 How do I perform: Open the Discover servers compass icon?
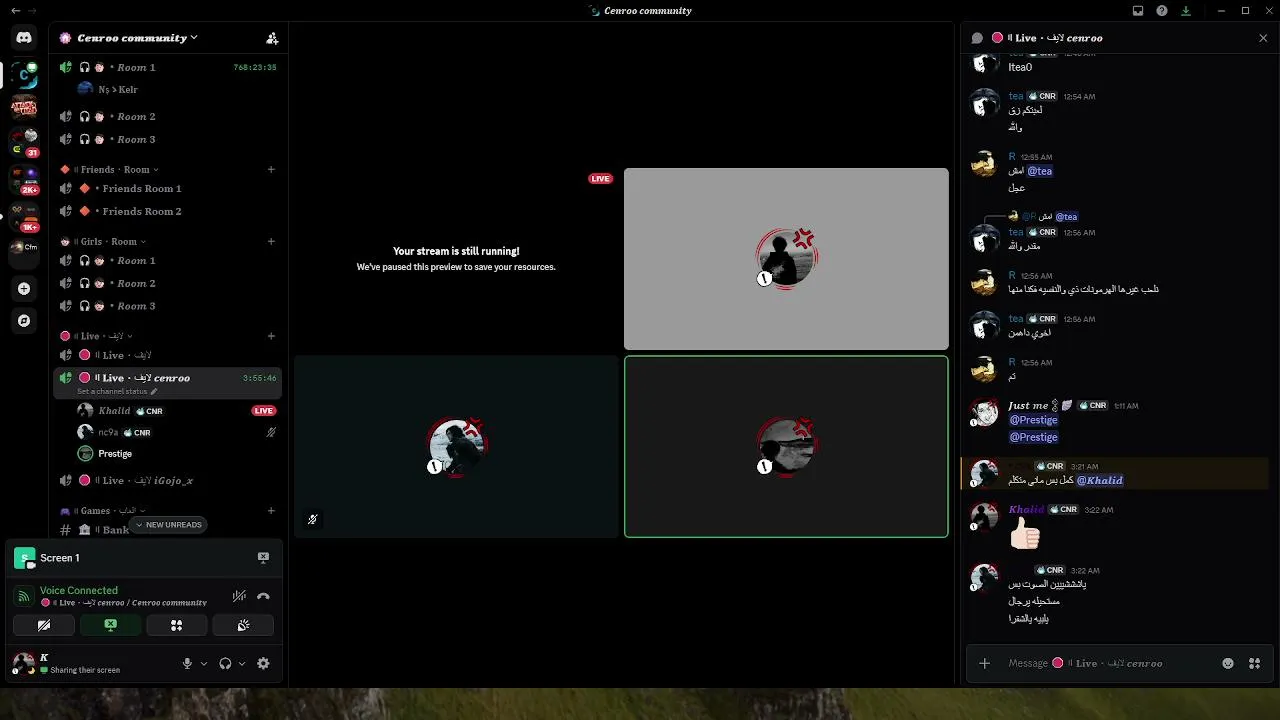pos(24,321)
